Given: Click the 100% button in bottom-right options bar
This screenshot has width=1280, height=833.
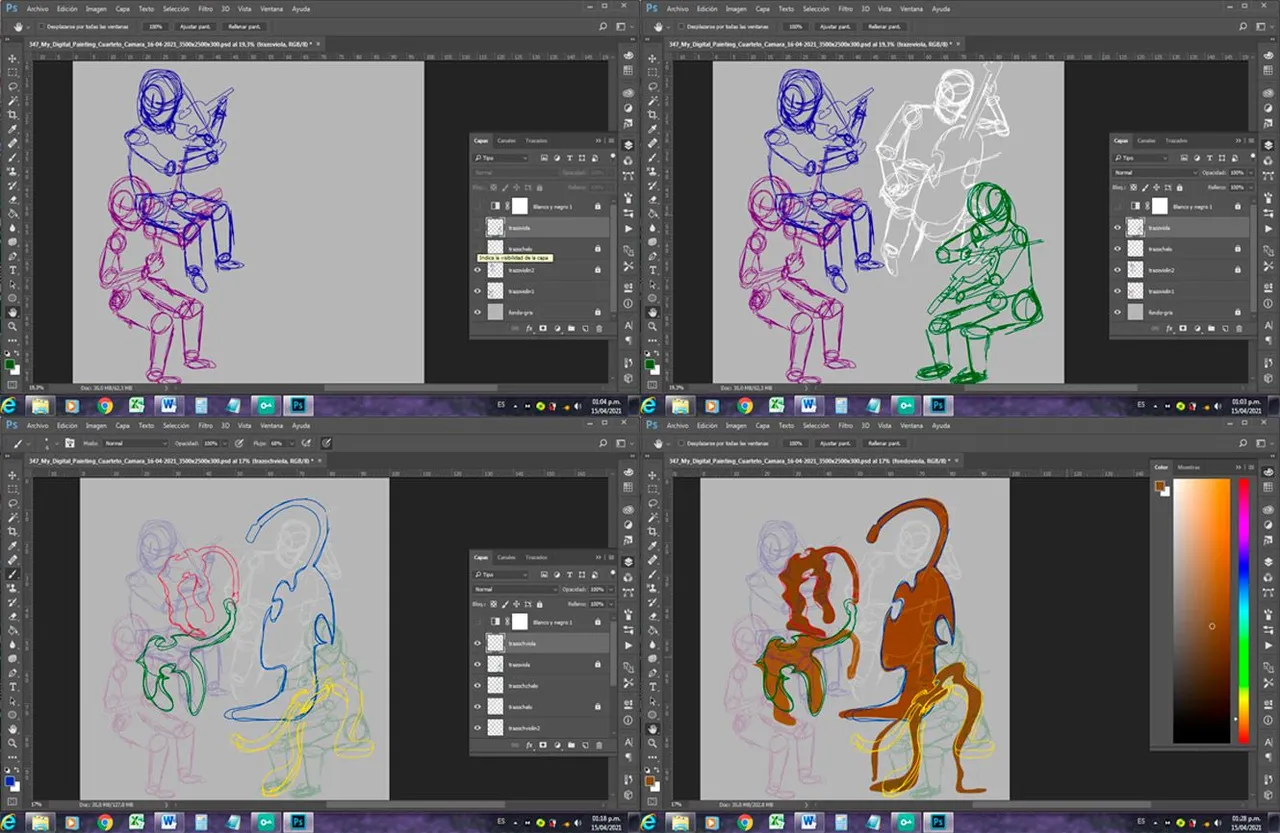Looking at the screenshot, I should pyautogui.click(x=795, y=442).
